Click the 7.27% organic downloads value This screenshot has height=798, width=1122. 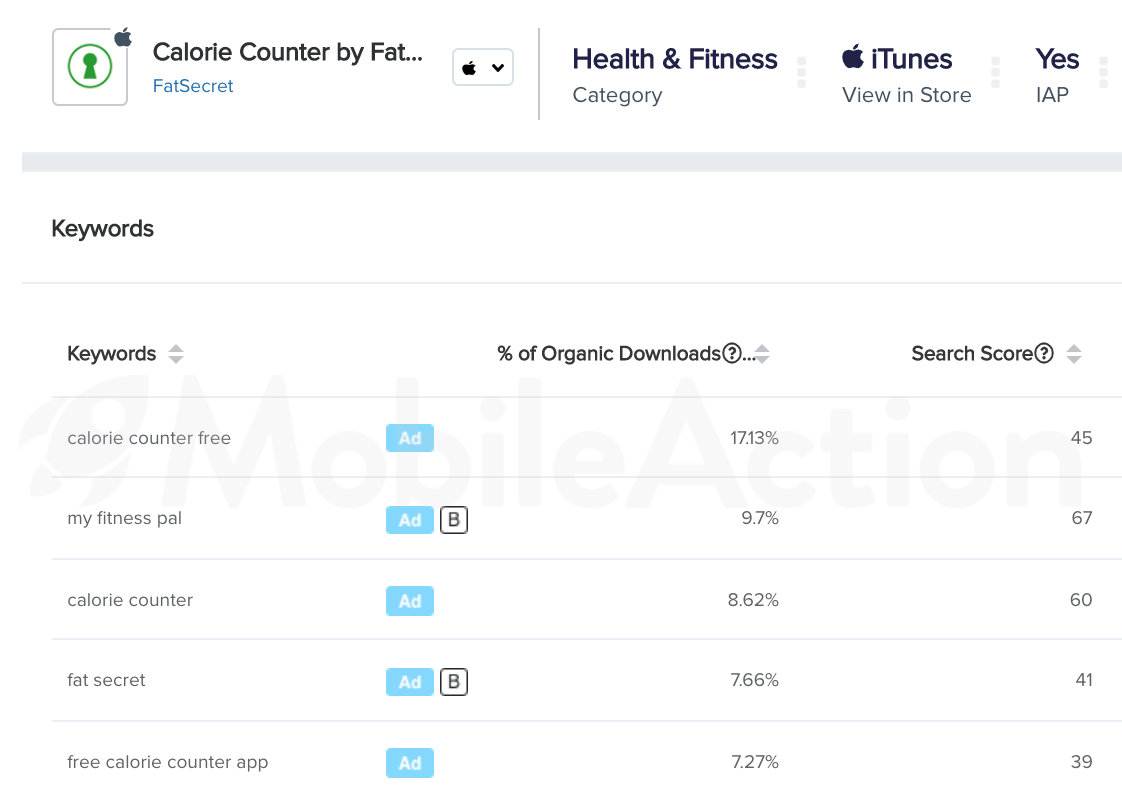pyautogui.click(x=754, y=762)
